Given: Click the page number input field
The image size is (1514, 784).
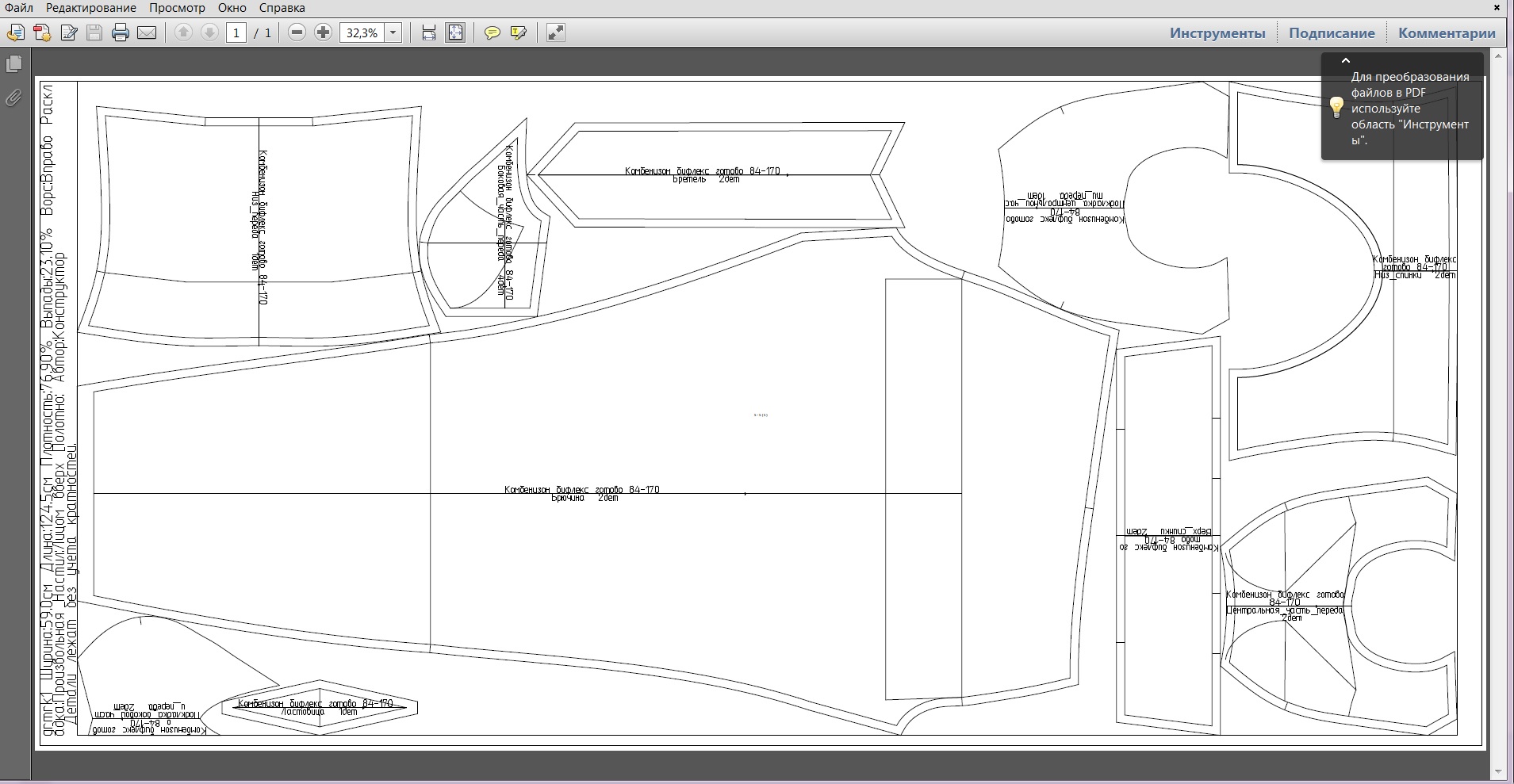Looking at the screenshot, I should coord(236,33).
